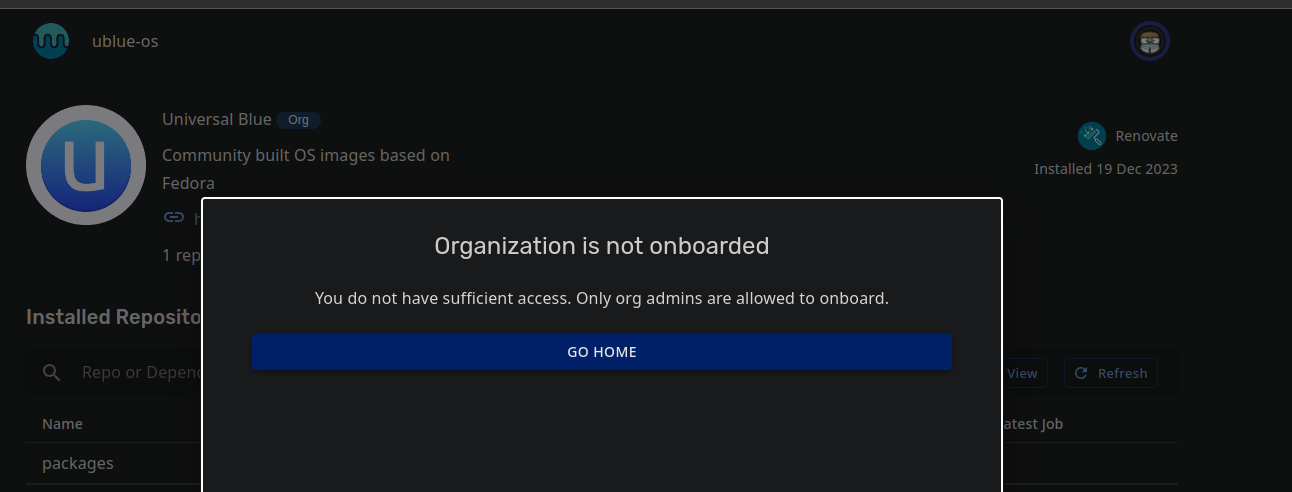Click the Universal Blue organization avatar
This screenshot has width=1292, height=492.
pos(86,165)
